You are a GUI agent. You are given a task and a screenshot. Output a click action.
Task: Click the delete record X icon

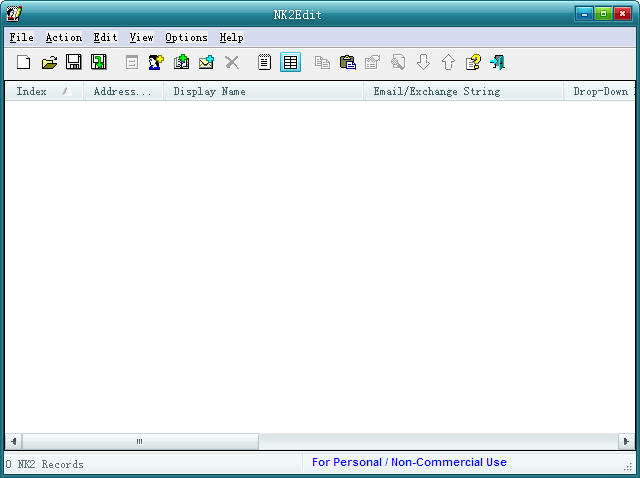(x=232, y=62)
